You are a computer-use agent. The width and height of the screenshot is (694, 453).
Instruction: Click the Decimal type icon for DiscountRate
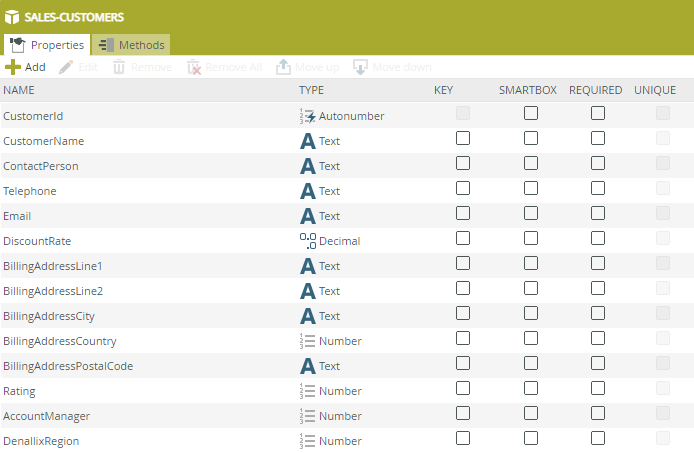[x=308, y=241]
